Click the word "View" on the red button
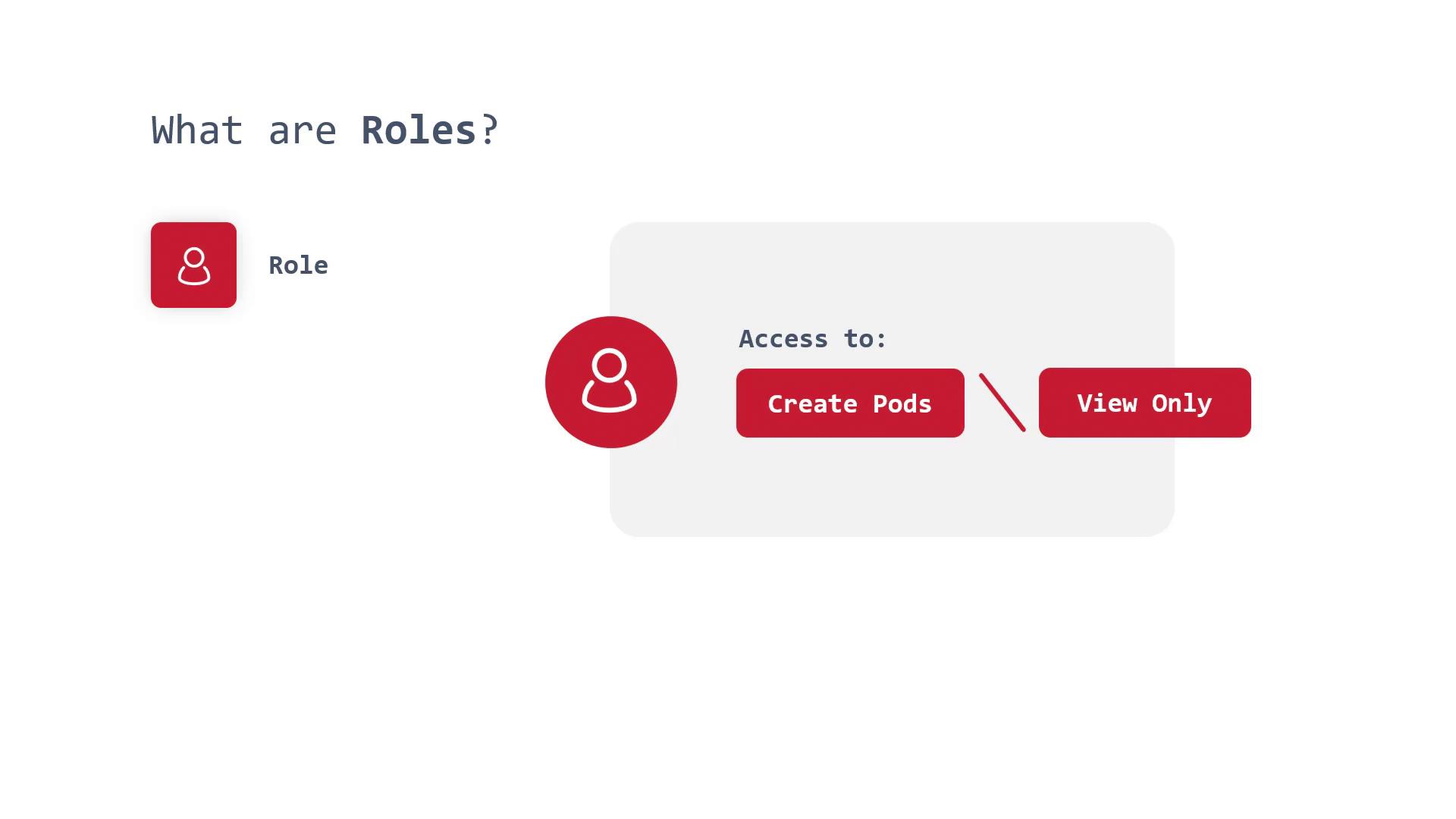The image size is (1456, 819). pos(1106,403)
